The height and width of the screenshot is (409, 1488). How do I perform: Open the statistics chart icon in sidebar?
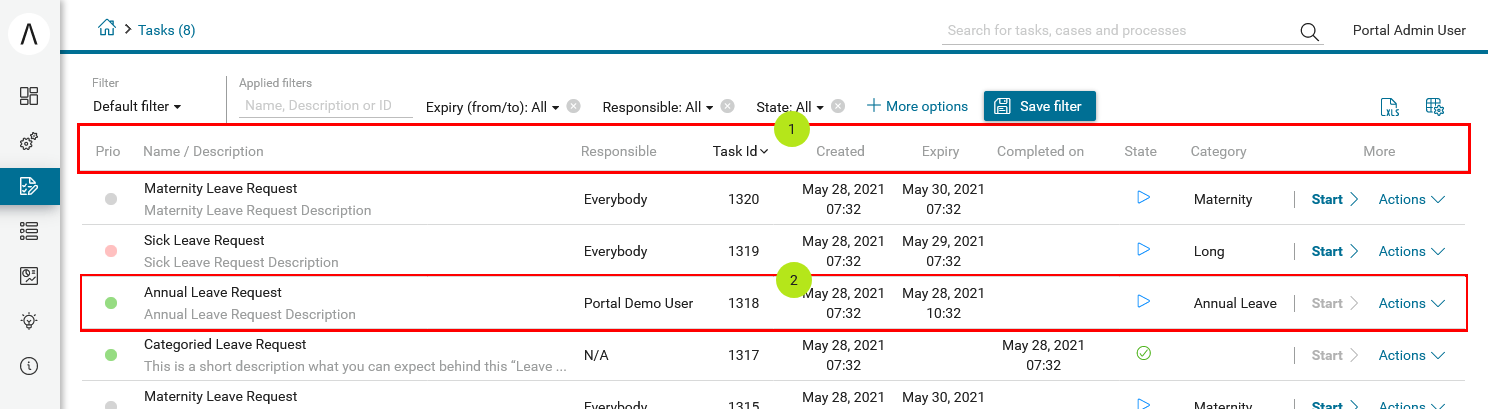tap(29, 276)
